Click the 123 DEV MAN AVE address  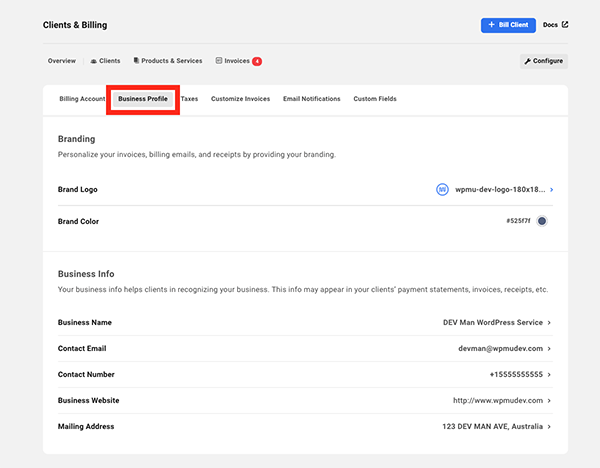point(492,427)
